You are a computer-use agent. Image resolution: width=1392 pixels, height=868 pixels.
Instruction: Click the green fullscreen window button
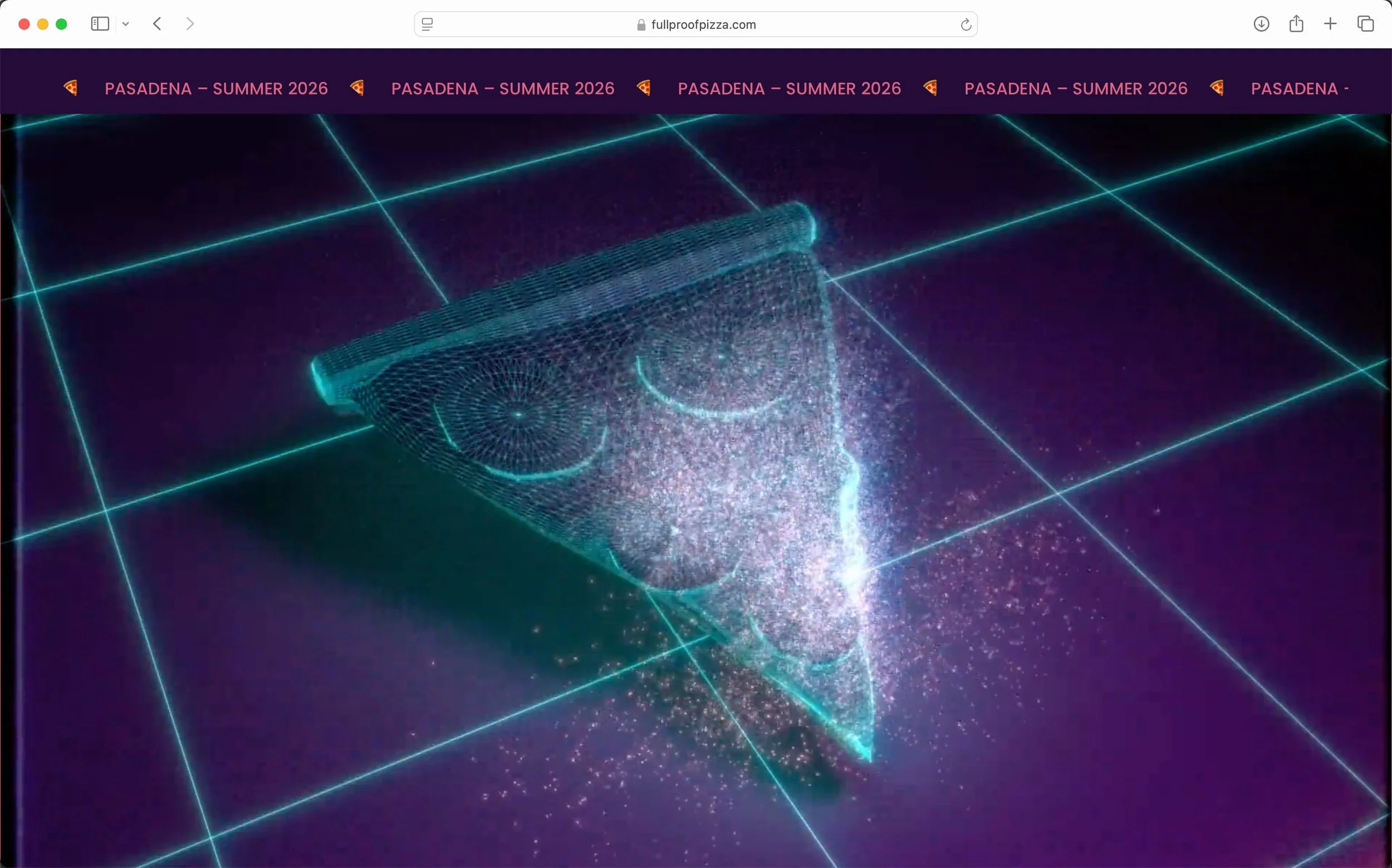tap(61, 24)
